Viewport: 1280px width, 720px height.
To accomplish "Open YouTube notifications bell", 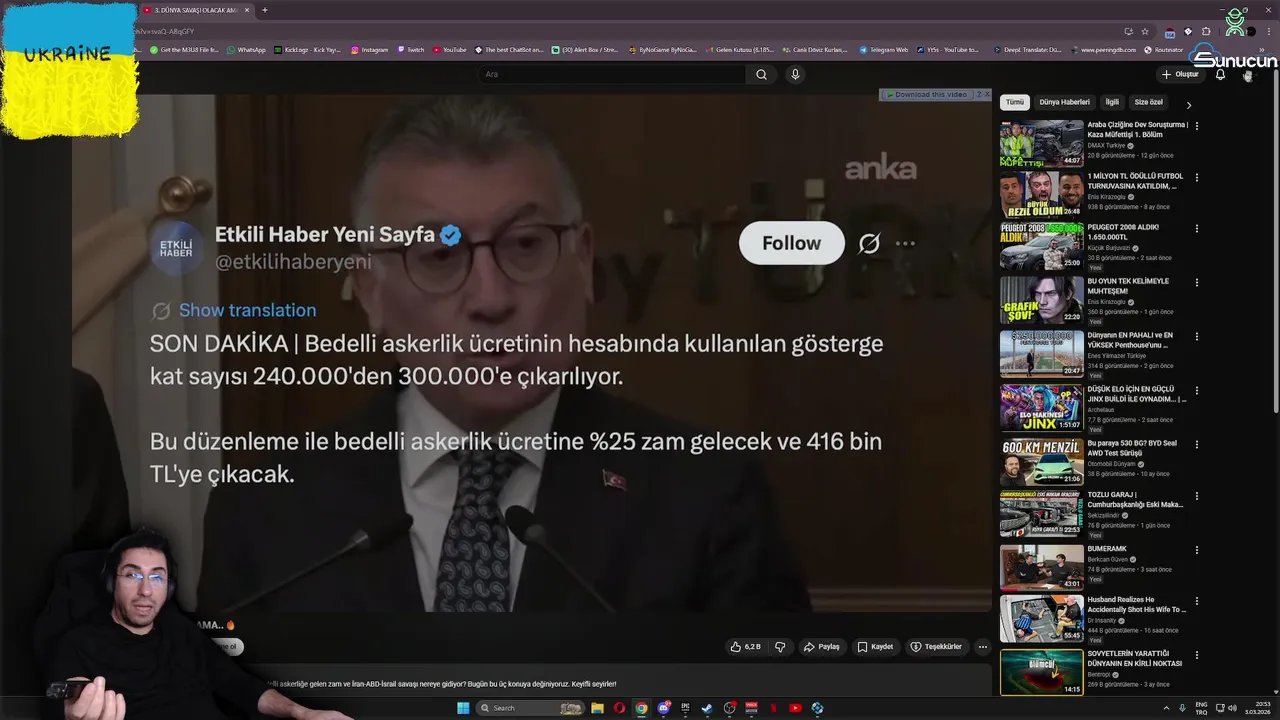I will (1220, 74).
